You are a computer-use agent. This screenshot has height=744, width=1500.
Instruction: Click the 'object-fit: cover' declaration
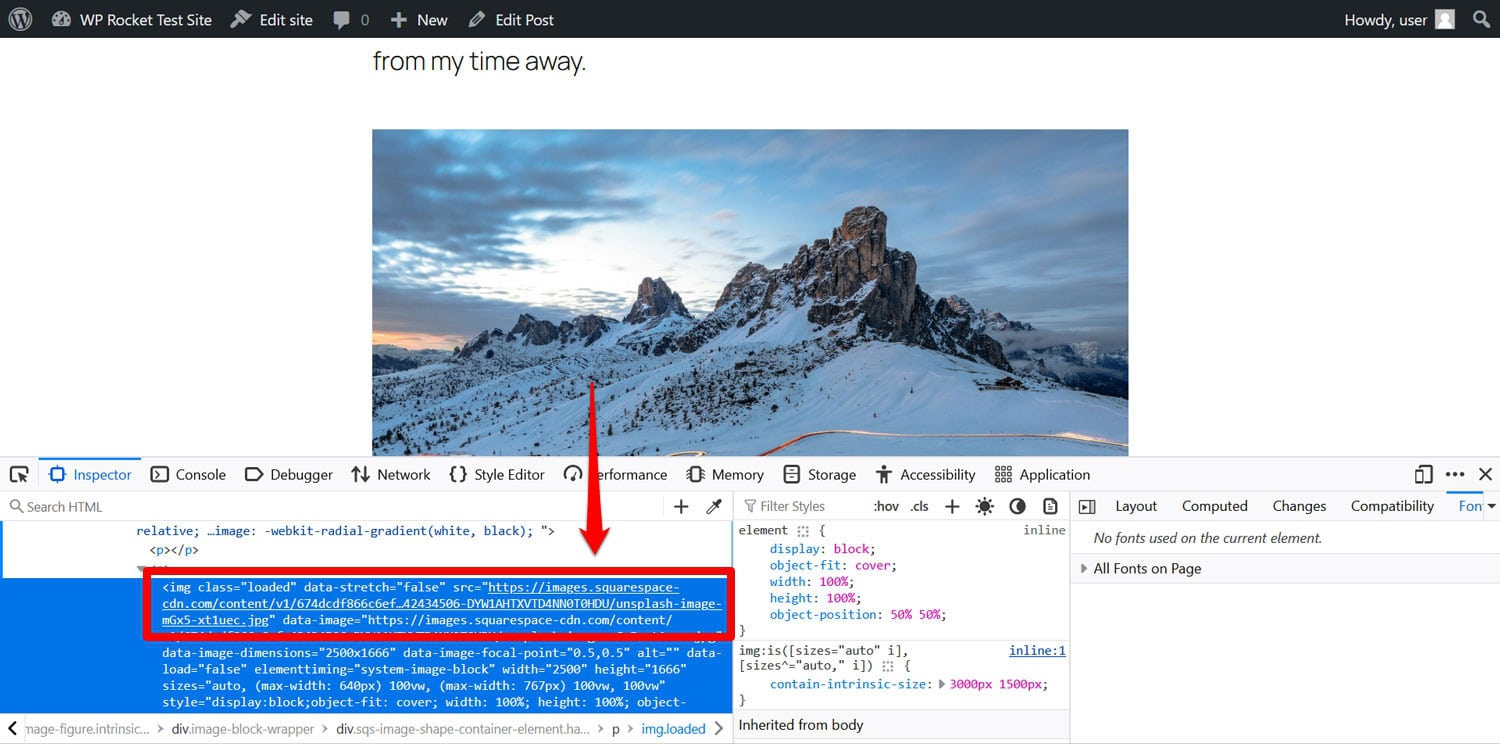point(834,565)
